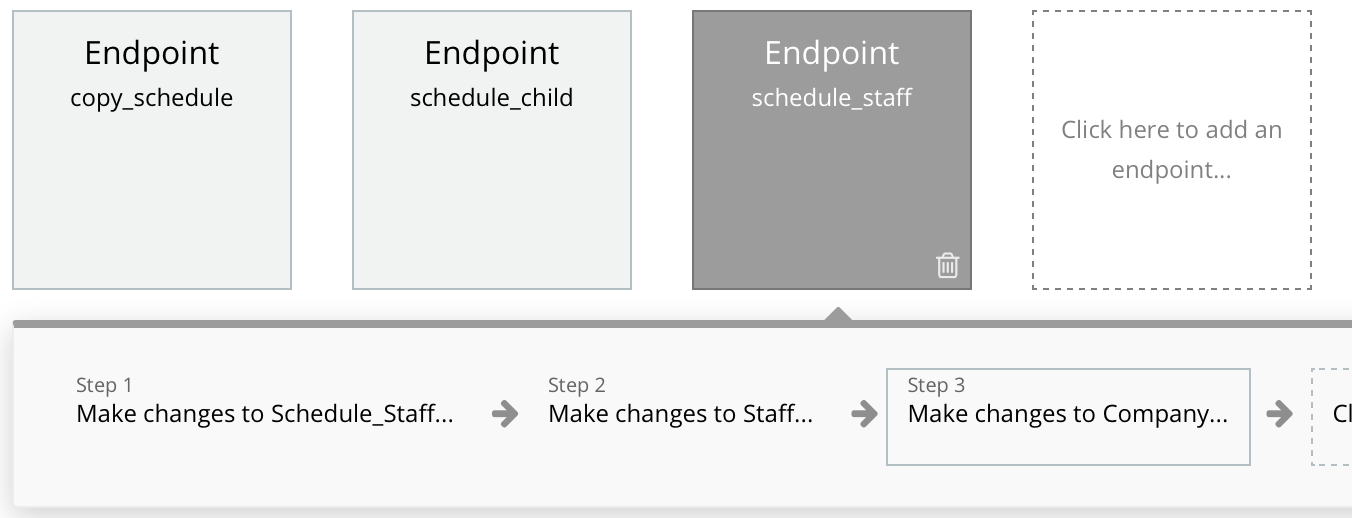1352x518 pixels.
Task: Add a new endpoint via dashed placeholder
Action: click(x=1172, y=150)
